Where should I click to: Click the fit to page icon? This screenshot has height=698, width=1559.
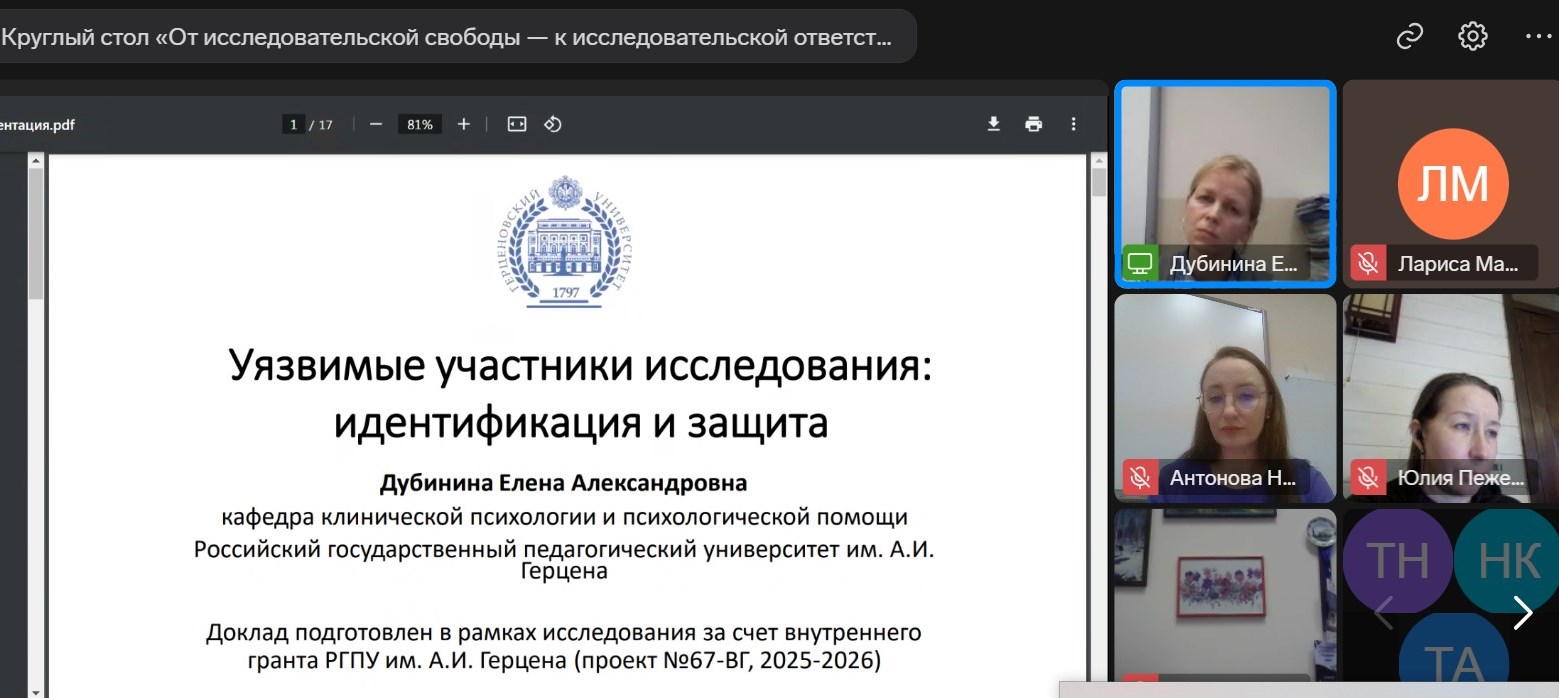(x=516, y=124)
